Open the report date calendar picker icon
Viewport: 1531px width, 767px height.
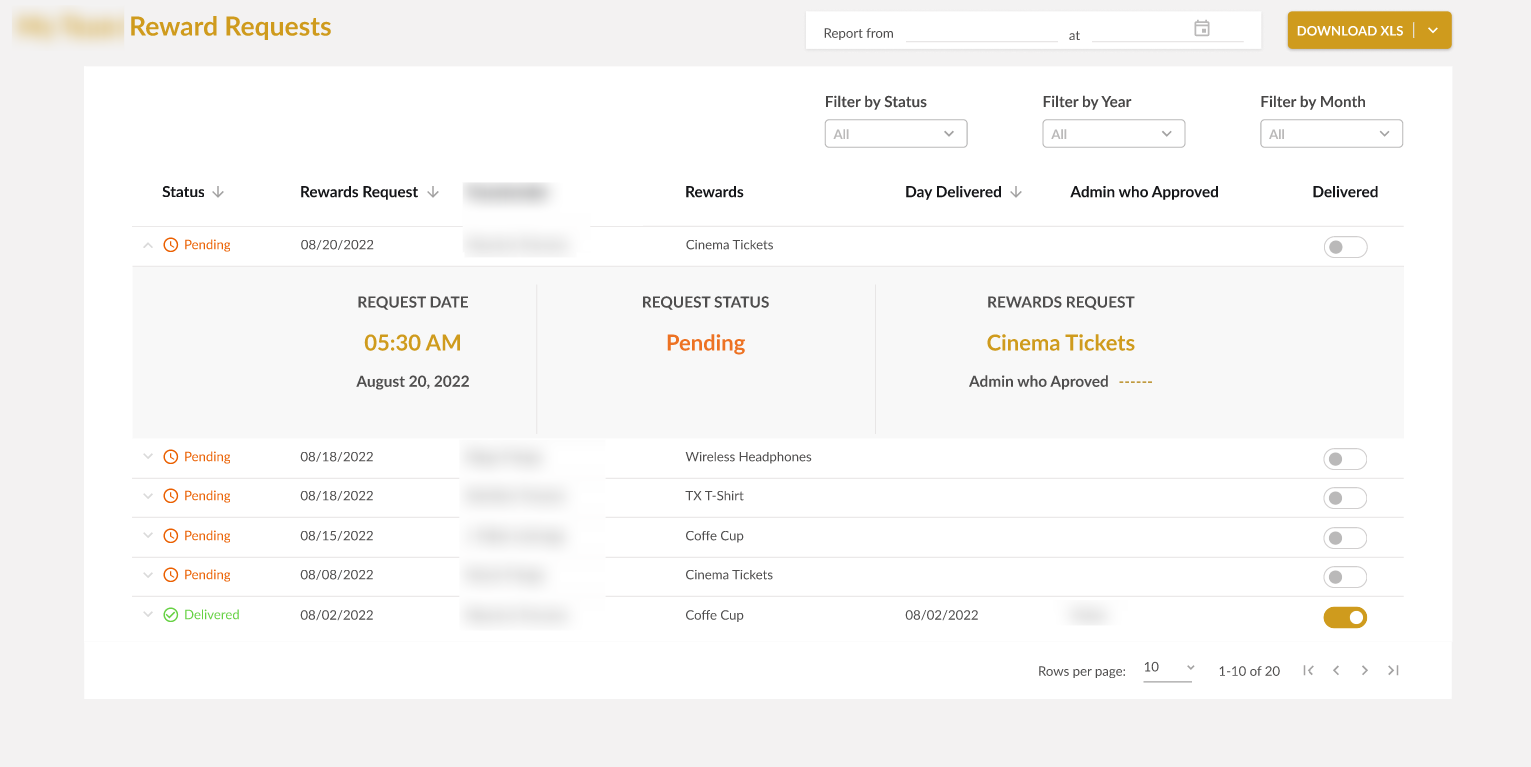1202,29
